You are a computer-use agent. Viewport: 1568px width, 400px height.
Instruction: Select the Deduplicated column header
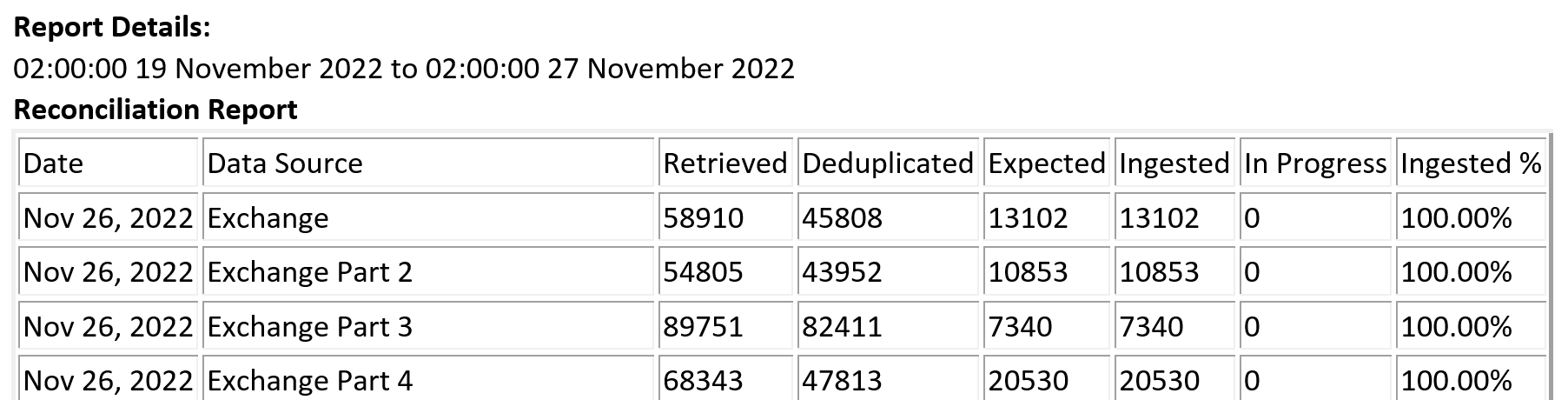point(888,163)
